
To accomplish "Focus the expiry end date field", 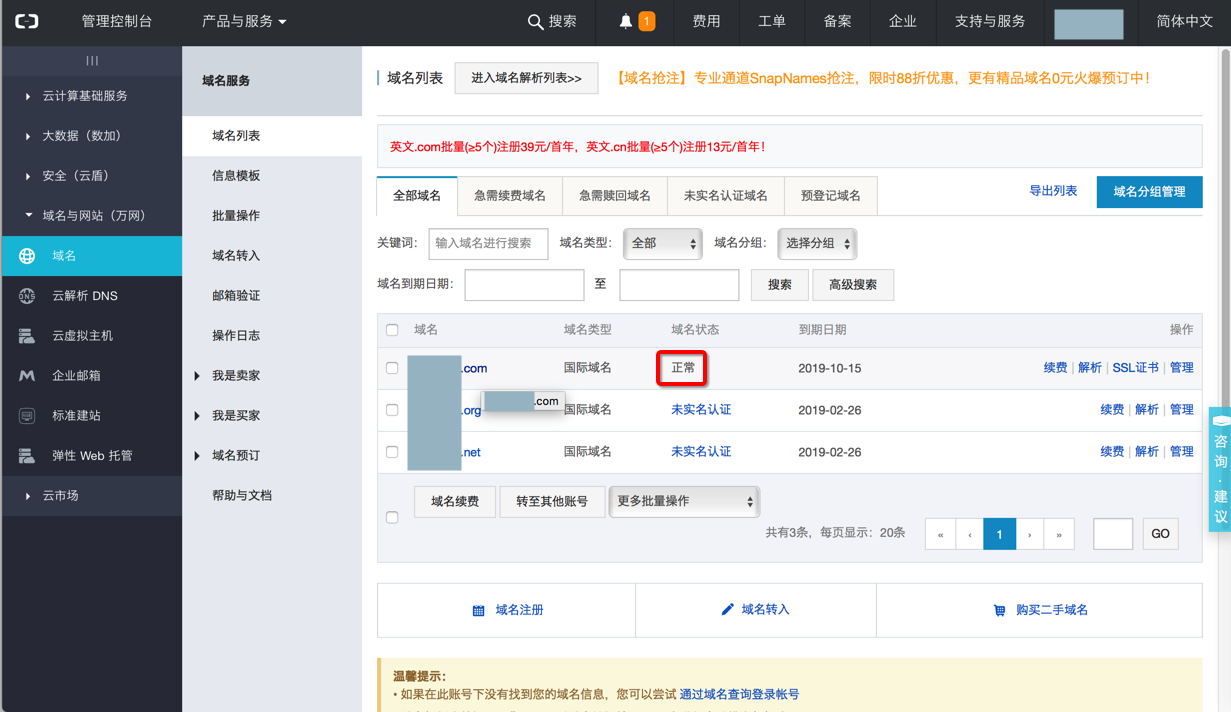I will 679,285.
